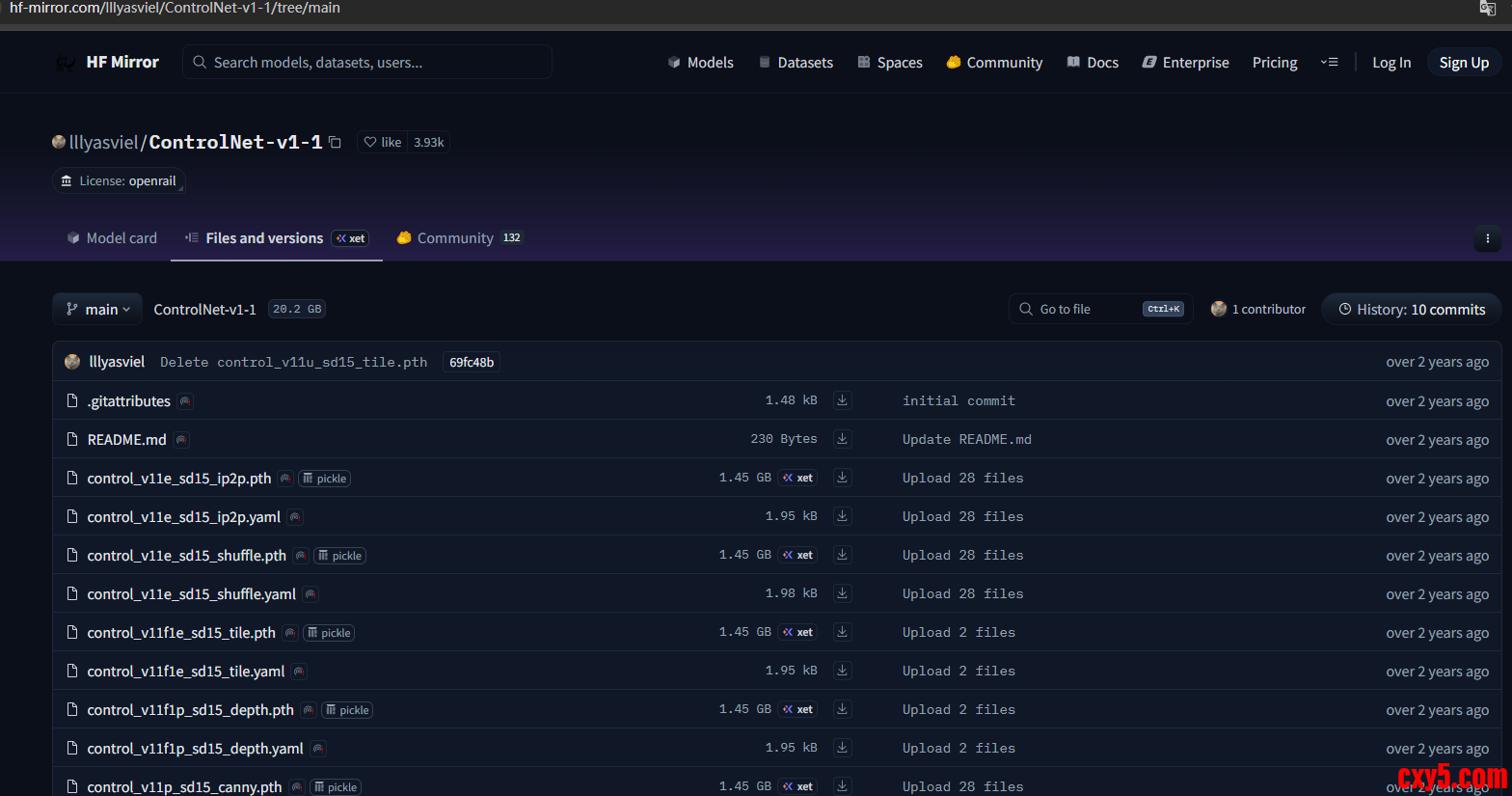1512x796 pixels.
Task: Open Models in the top navigation
Action: point(701,62)
